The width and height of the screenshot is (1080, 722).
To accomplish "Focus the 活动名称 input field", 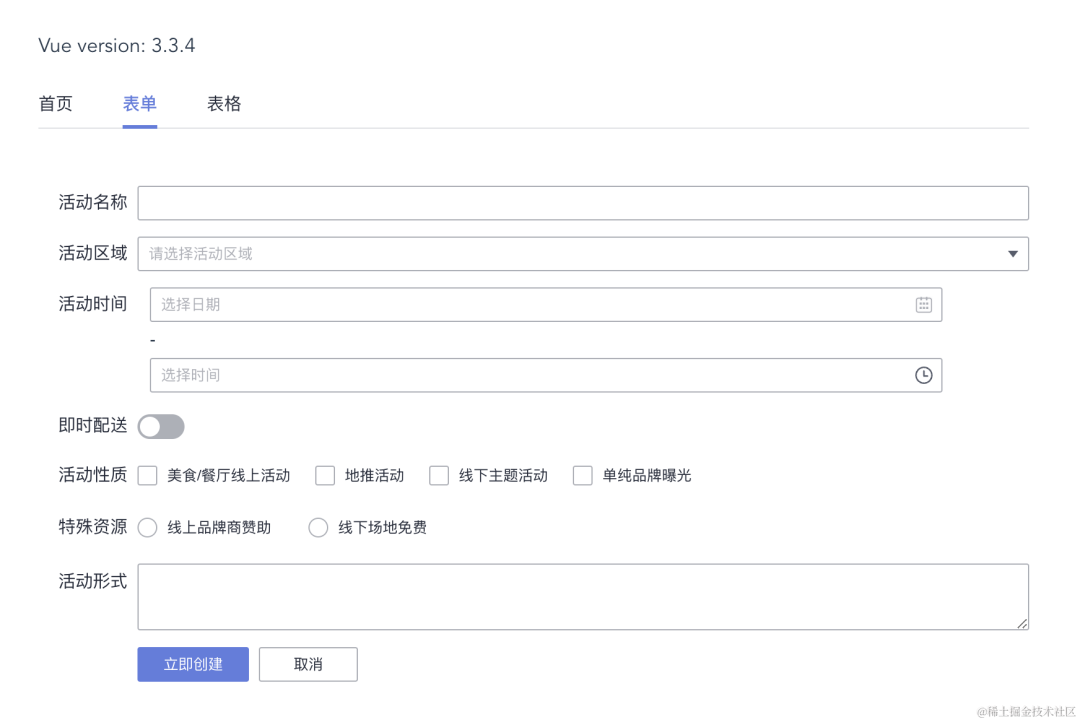I will pyautogui.click(x=583, y=203).
